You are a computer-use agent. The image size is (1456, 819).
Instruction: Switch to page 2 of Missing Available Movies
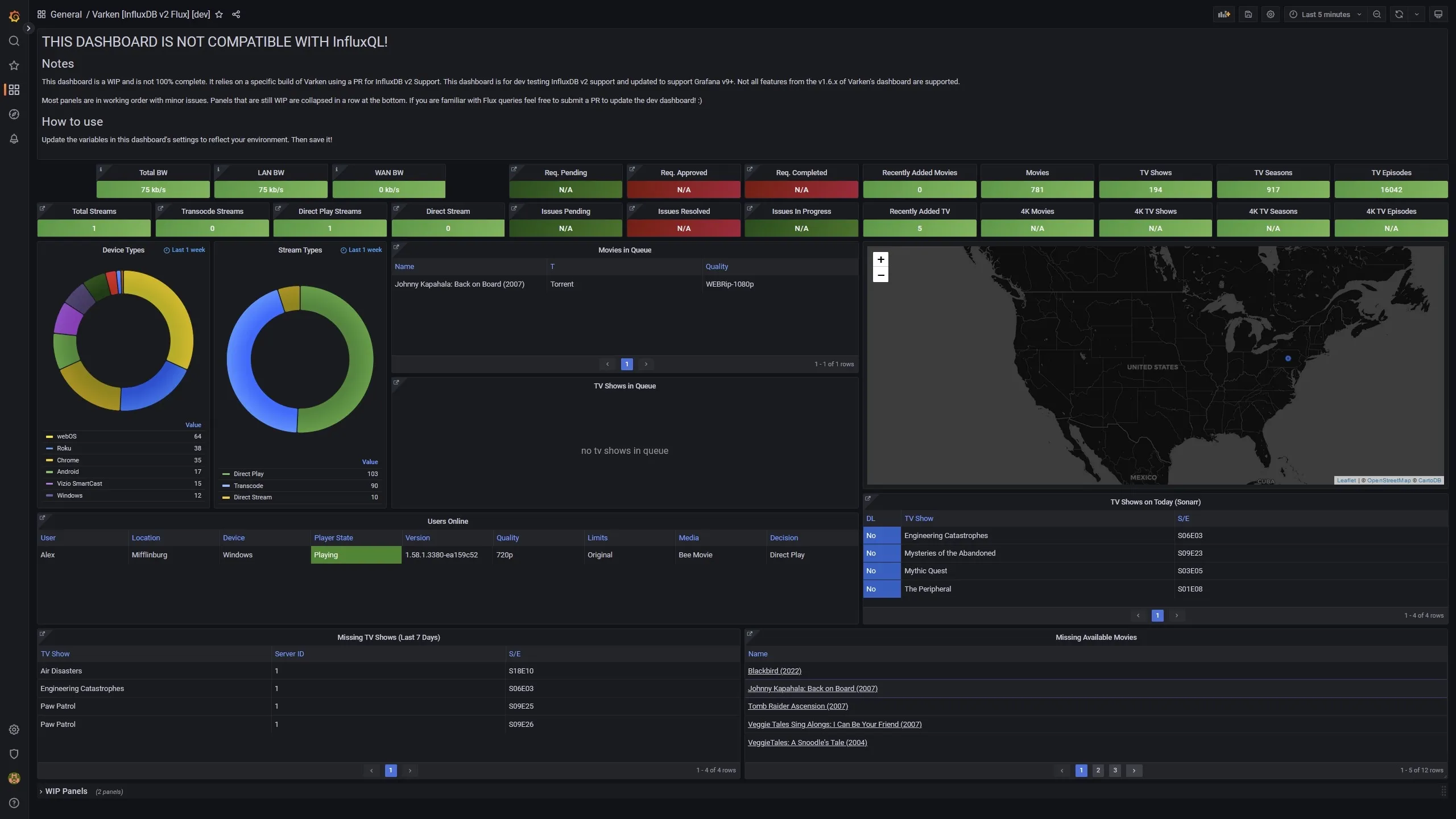(x=1098, y=770)
